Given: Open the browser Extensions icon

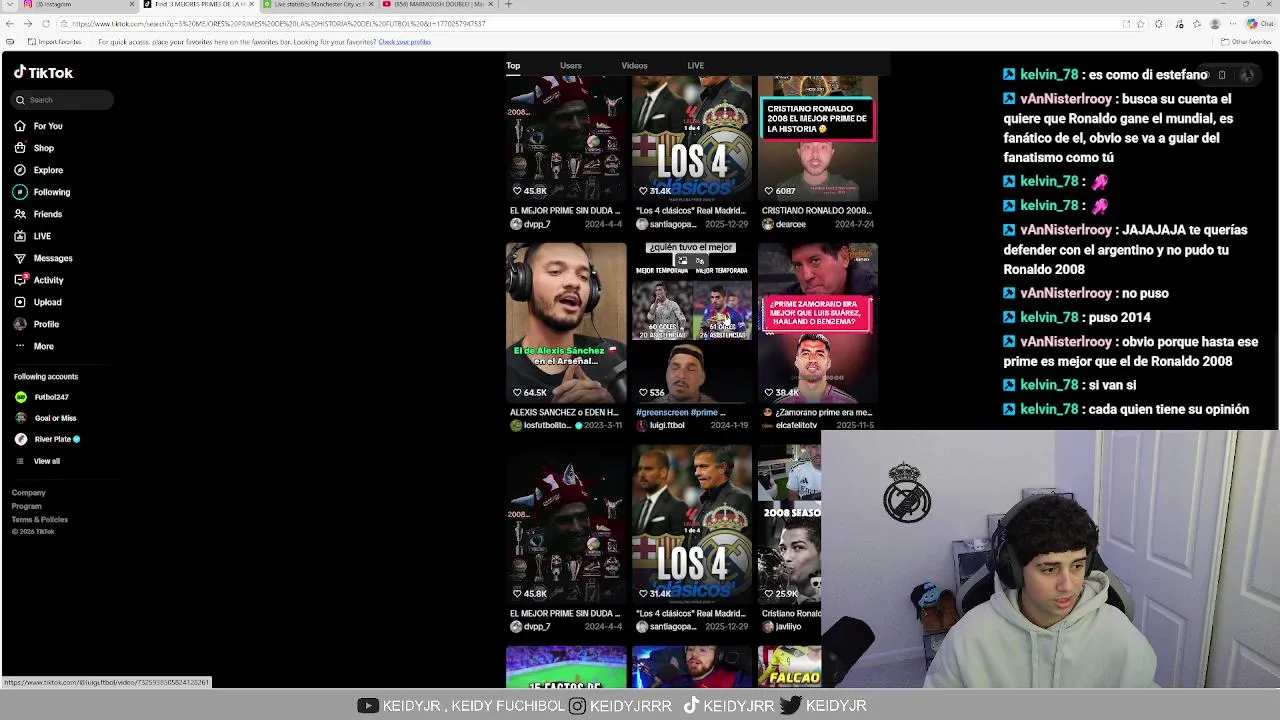Looking at the screenshot, I should [x=1159, y=24].
